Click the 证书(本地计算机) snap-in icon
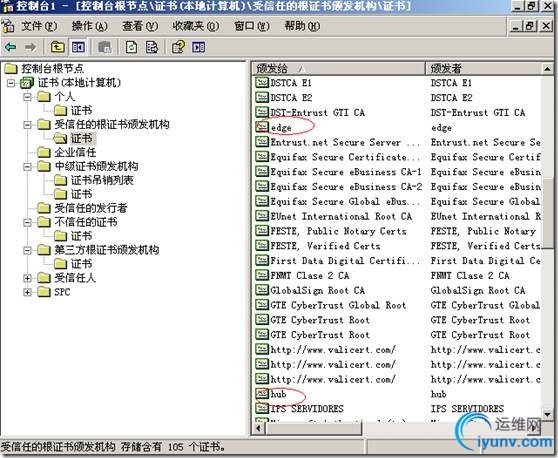The width and height of the screenshot is (558, 458). point(27,83)
